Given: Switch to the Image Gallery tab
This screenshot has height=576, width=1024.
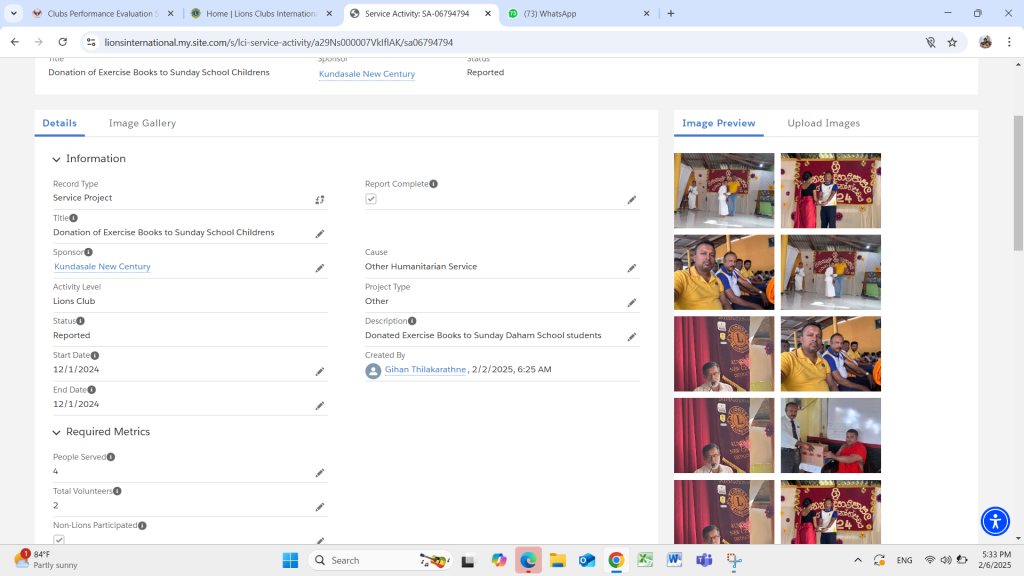Looking at the screenshot, I should point(142,123).
